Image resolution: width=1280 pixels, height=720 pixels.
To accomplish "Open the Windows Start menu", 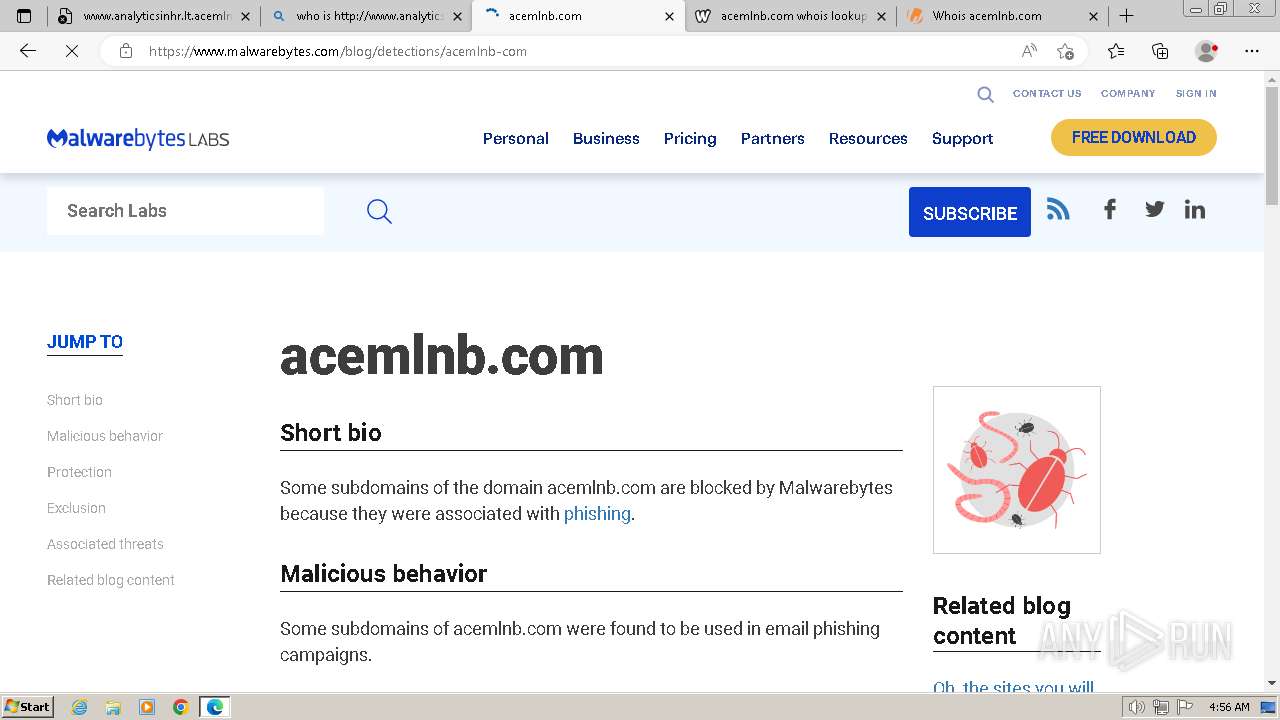I will pos(28,707).
